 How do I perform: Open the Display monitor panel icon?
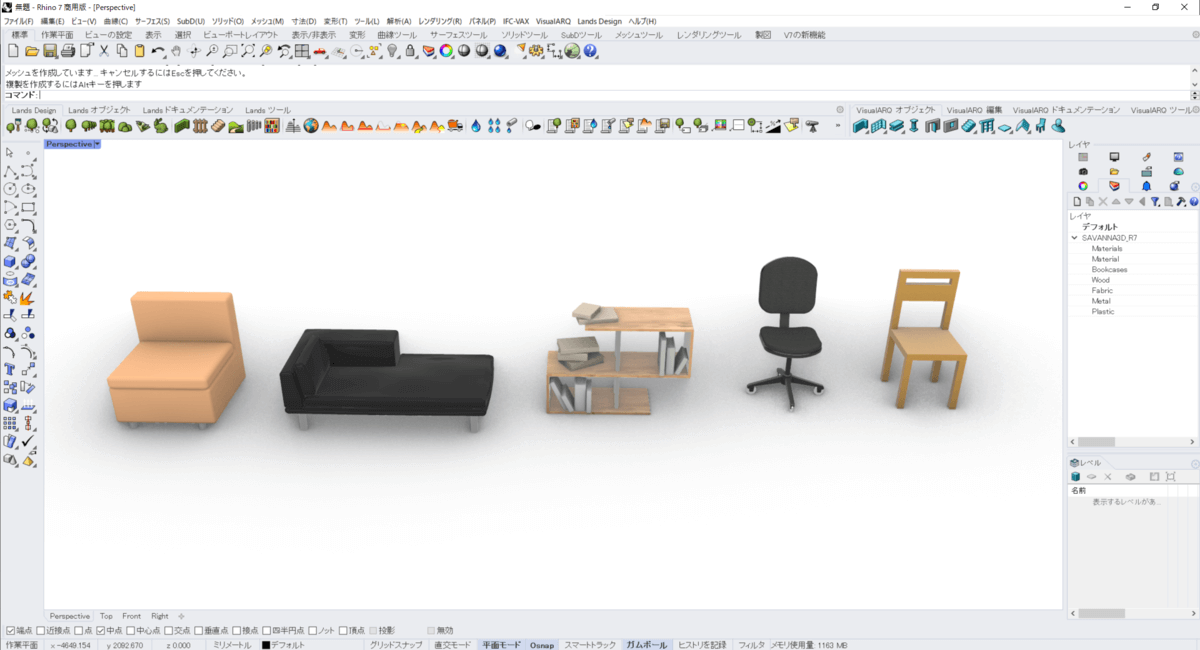coord(1114,156)
